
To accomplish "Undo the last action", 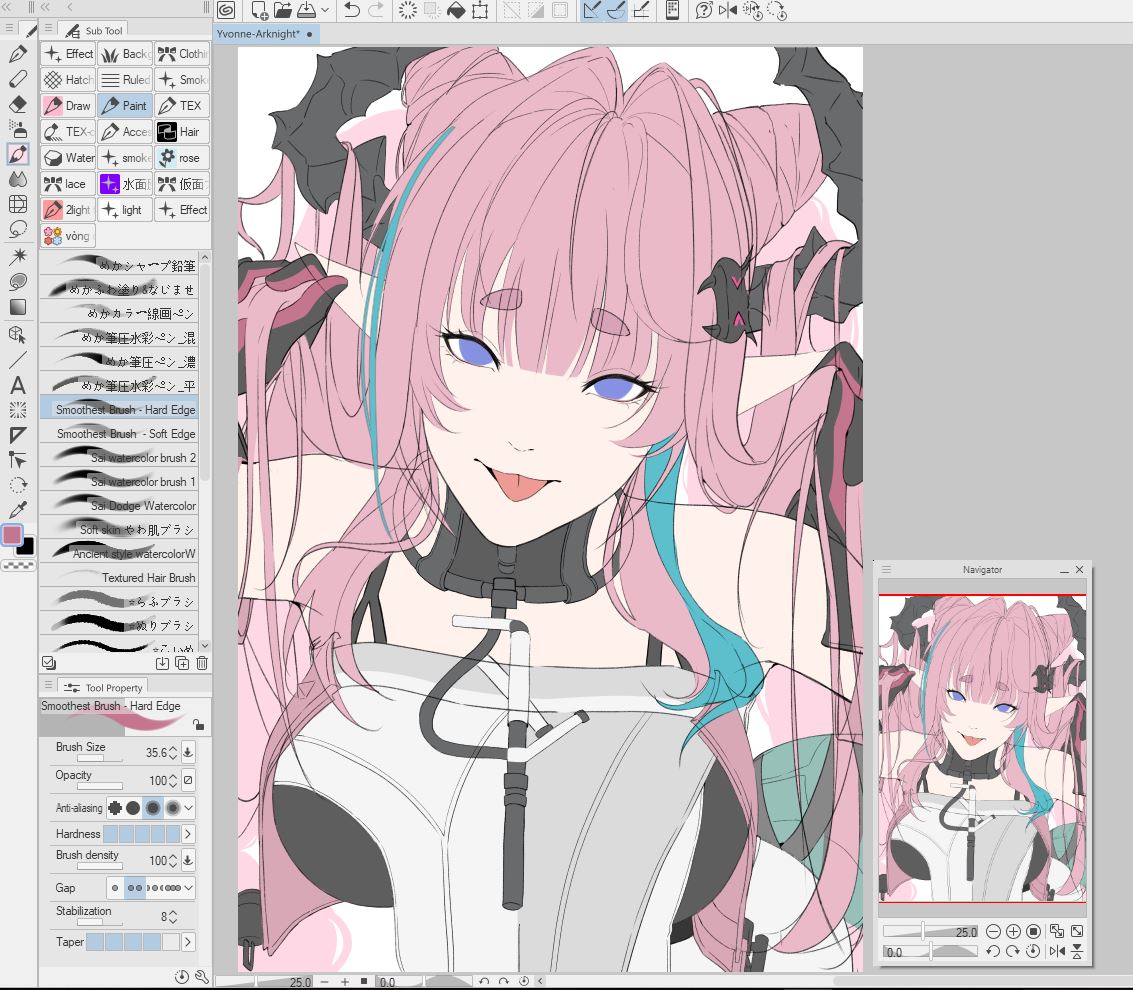I will pyautogui.click(x=352, y=10).
